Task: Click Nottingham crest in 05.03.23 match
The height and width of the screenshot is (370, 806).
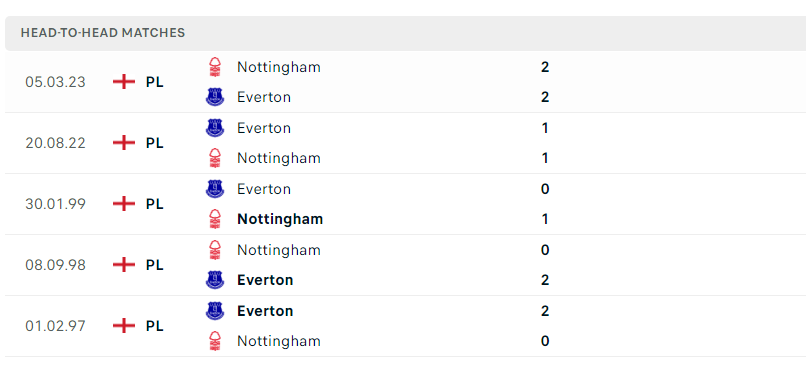Action: click(215, 67)
